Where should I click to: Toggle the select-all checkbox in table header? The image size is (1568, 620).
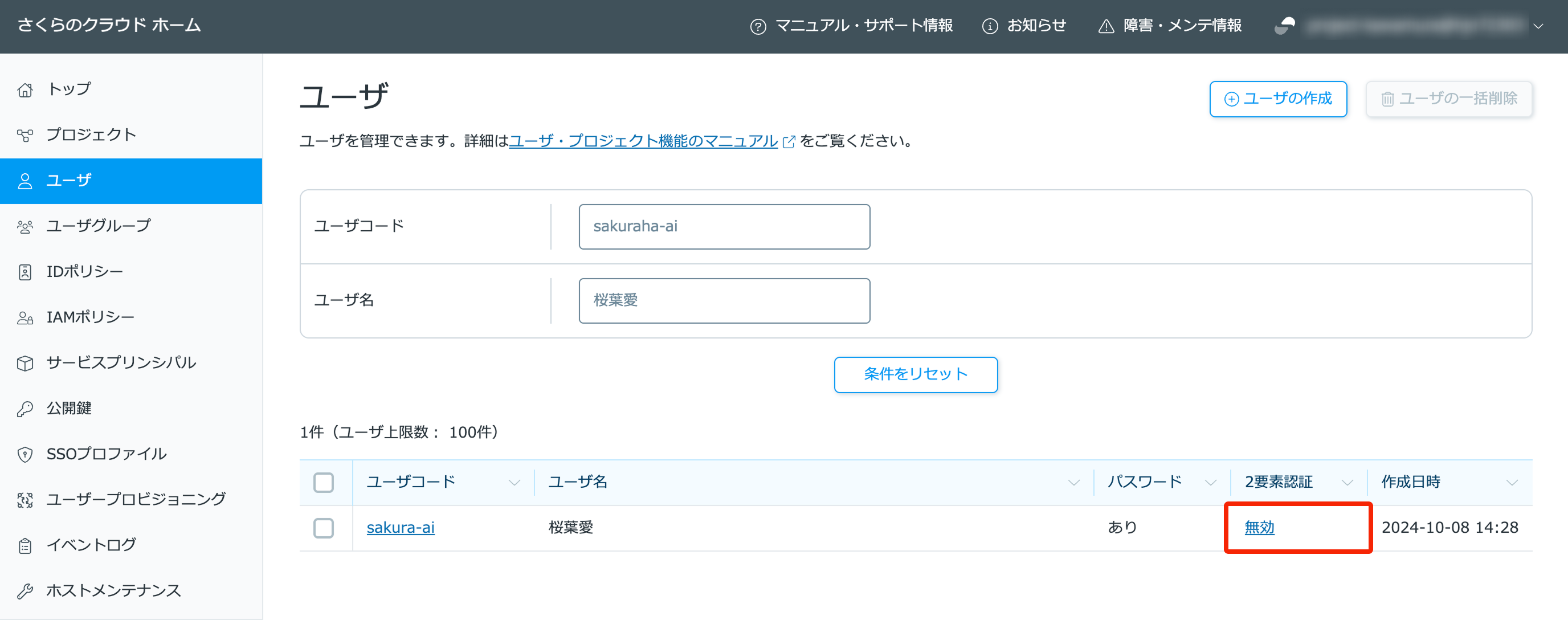point(323,482)
